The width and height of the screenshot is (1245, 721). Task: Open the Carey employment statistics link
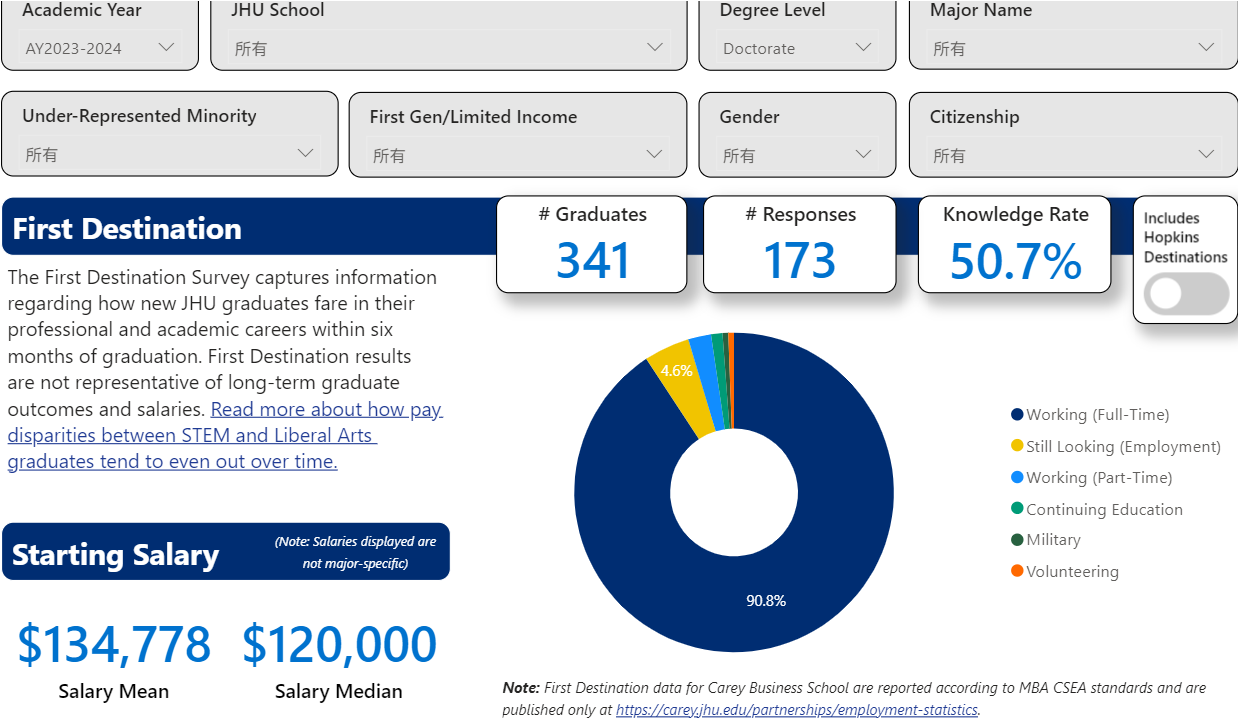click(797, 709)
